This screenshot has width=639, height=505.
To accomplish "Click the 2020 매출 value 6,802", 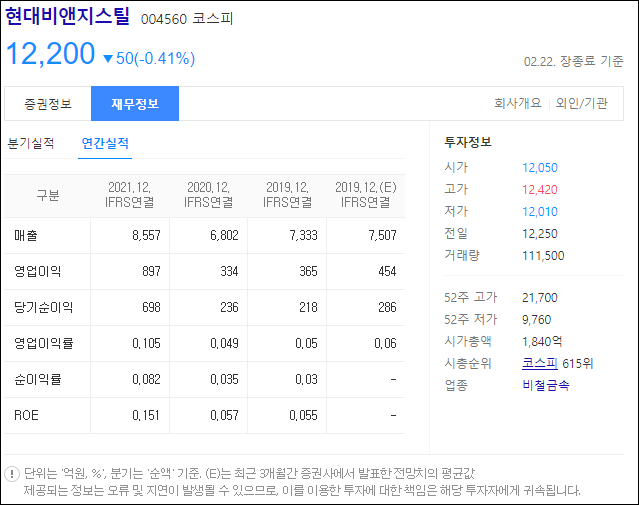I will (x=225, y=235).
